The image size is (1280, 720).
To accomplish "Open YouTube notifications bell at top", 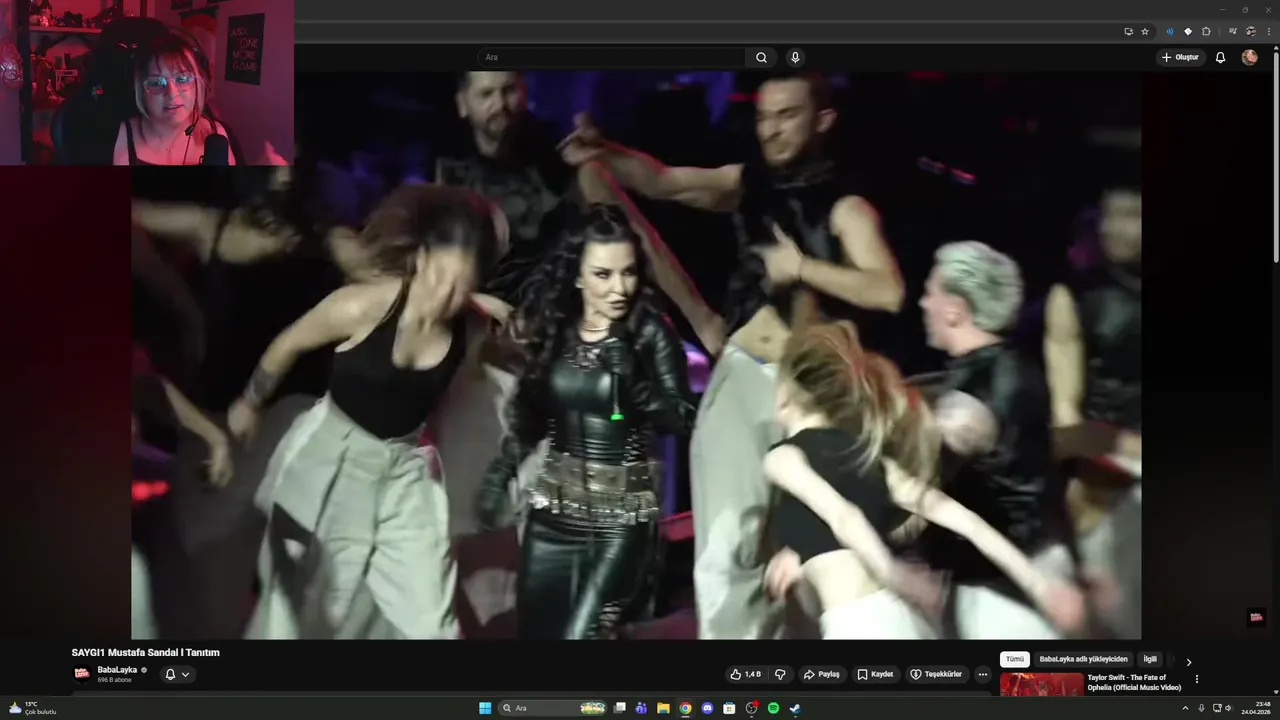I will pos(1220,57).
